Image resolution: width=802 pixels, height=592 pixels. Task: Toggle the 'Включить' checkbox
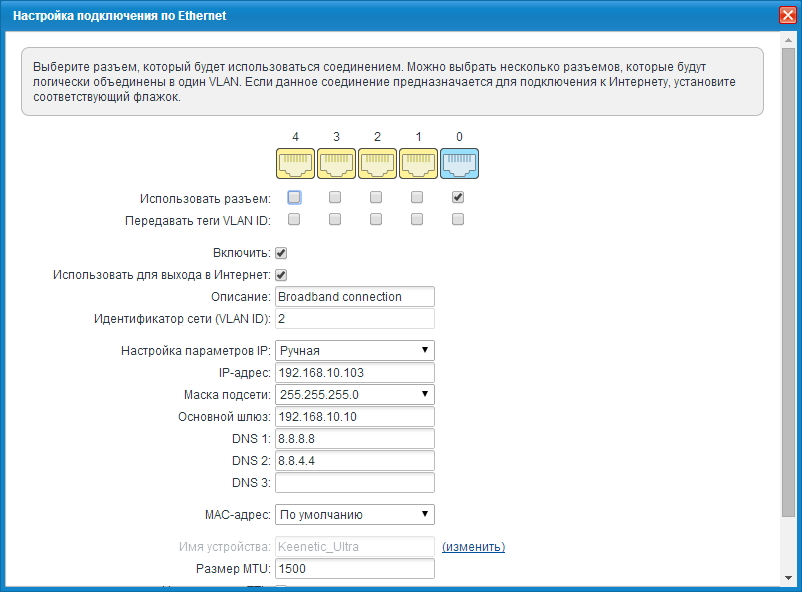[281, 253]
